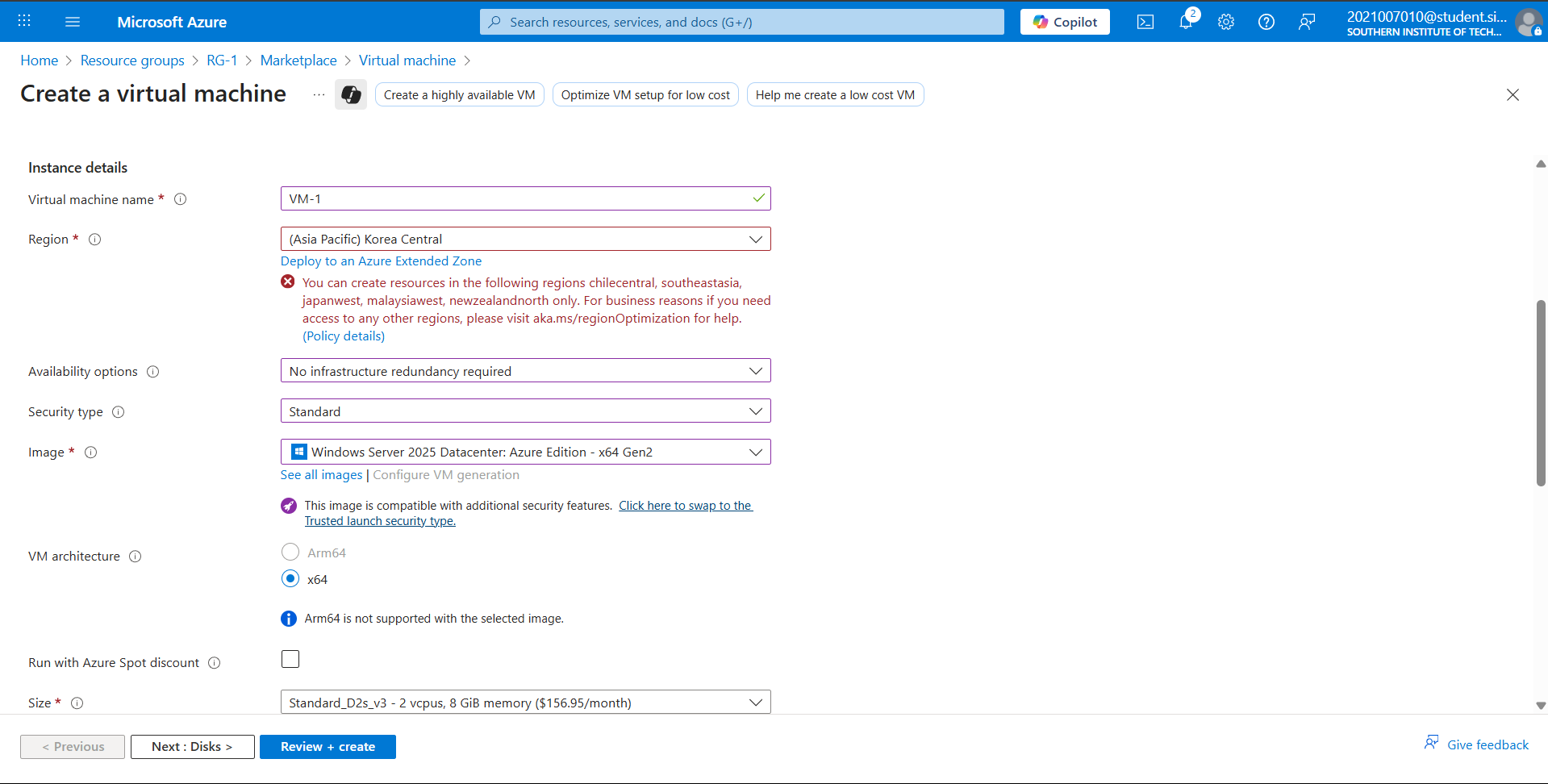Open Deploy to an Azure Extended Zone link
1548x784 pixels.
click(381, 261)
